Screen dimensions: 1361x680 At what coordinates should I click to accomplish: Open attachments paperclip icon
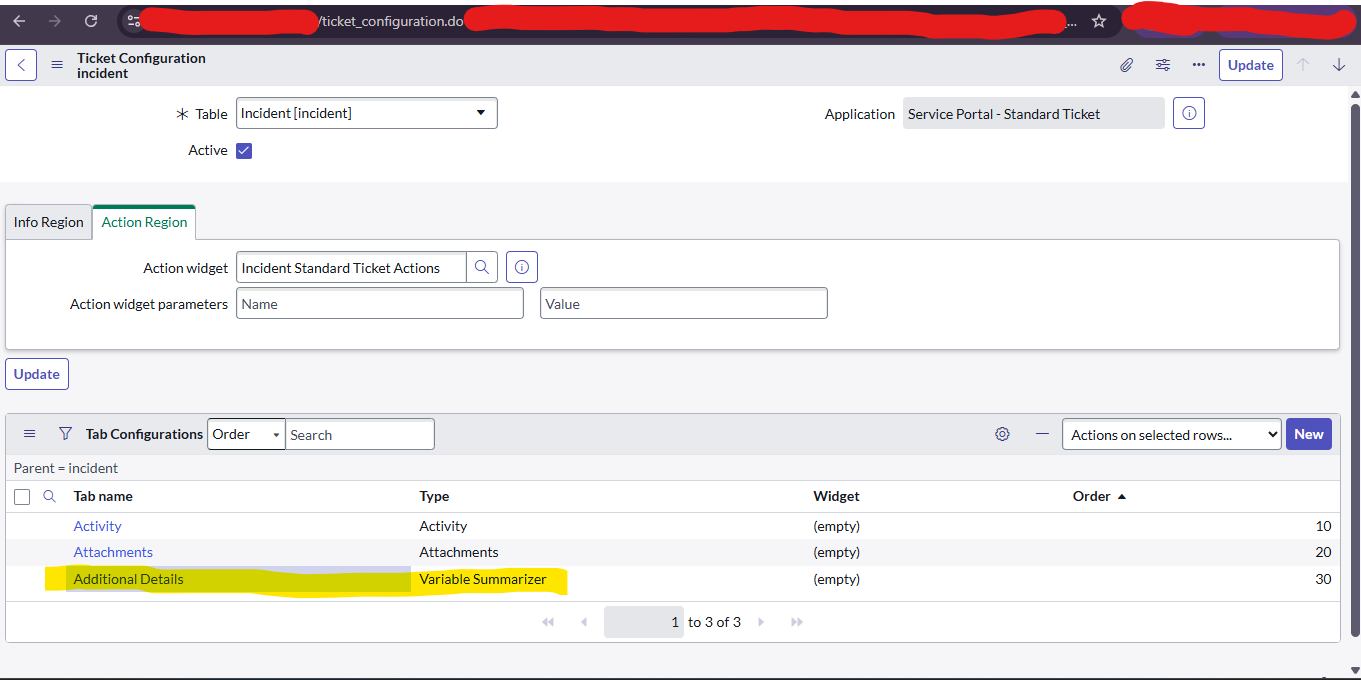1126,65
